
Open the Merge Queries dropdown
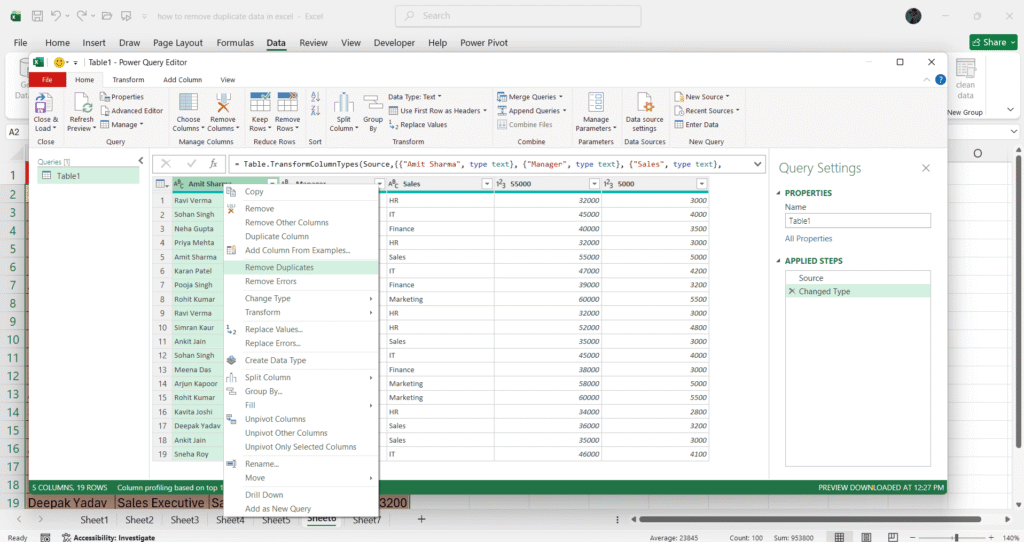click(x=530, y=97)
